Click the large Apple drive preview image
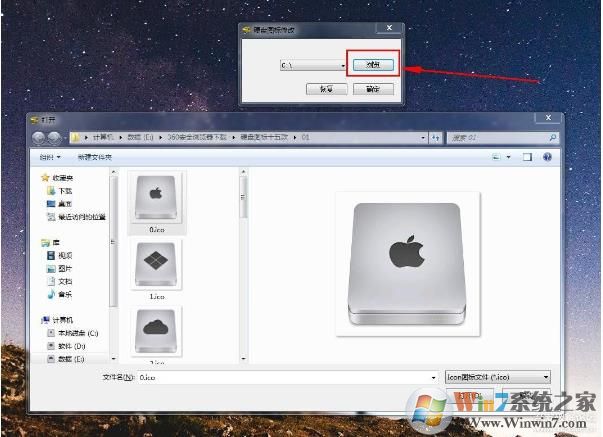The height and width of the screenshot is (437, 603). [408, 264]
